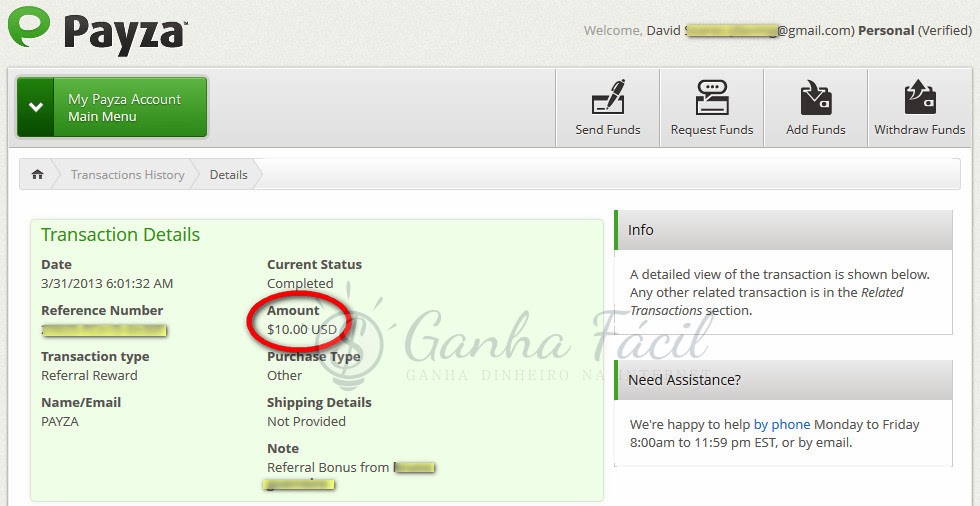Follow the 'by phone' help link
The height and width of the screenshot is (506, 980).
click(782, 425)
